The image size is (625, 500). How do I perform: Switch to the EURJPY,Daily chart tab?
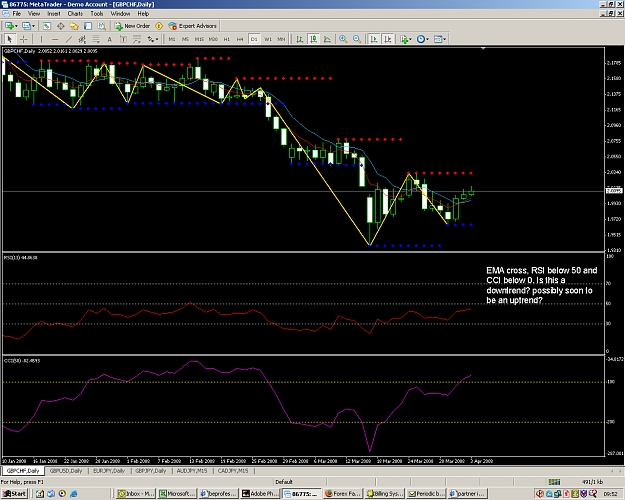109,471
